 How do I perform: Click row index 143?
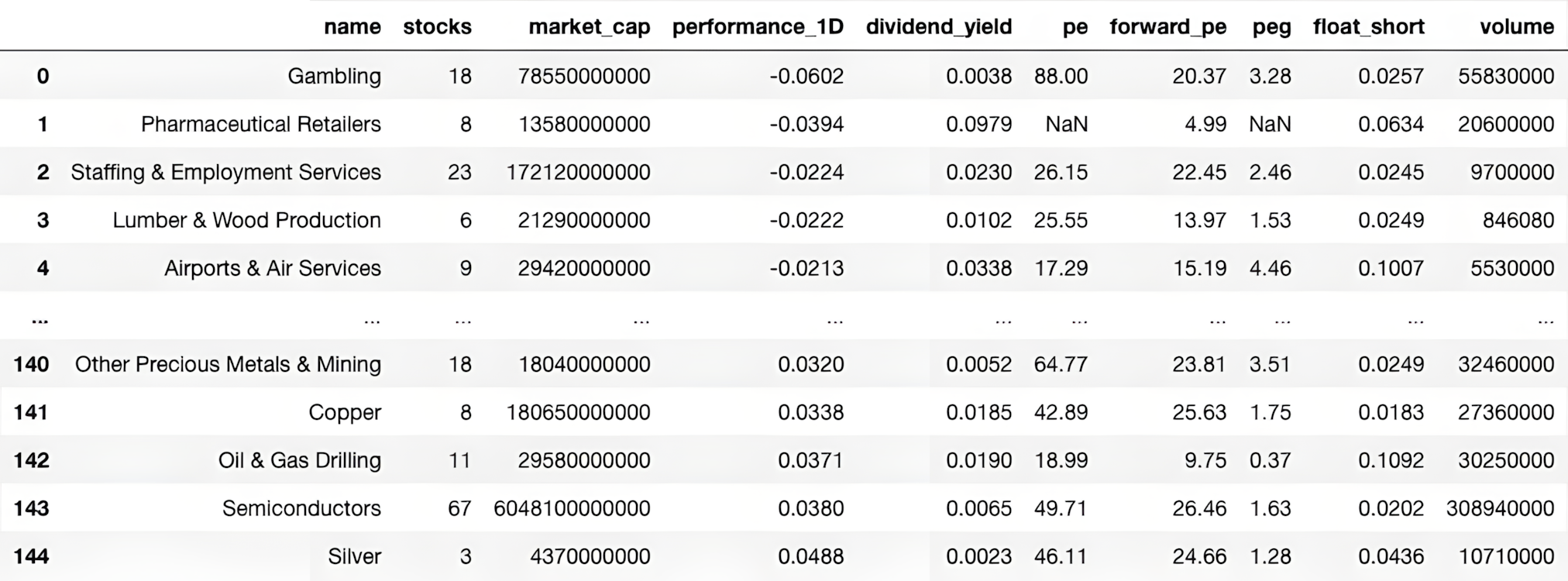pos(31,508)
